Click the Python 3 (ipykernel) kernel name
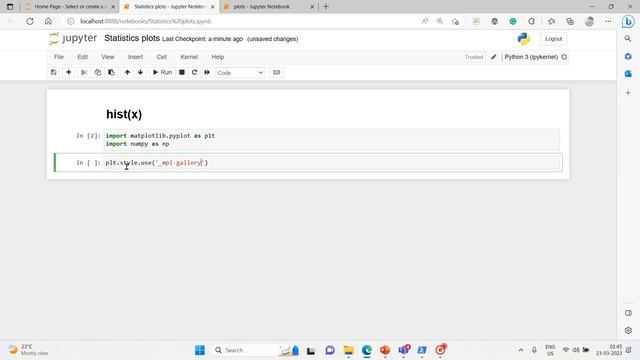 pos(531,57)
